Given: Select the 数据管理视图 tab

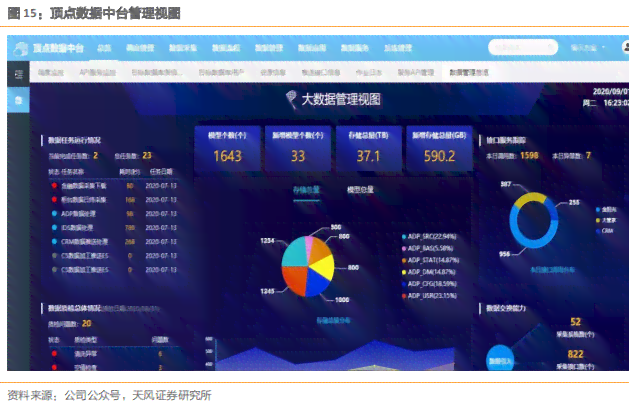Looking at the screenshot, I should tap(469, 73).
